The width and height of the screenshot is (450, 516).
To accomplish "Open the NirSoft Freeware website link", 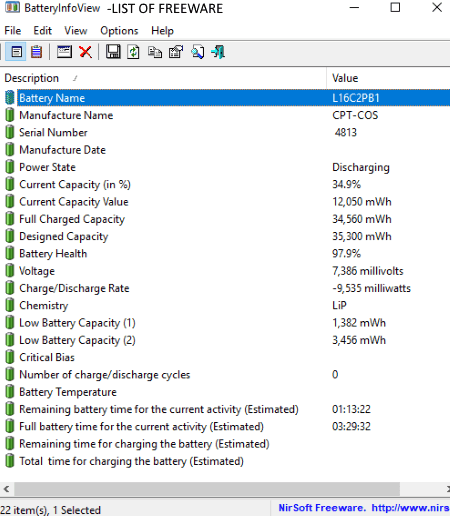I will coord(364,508).
